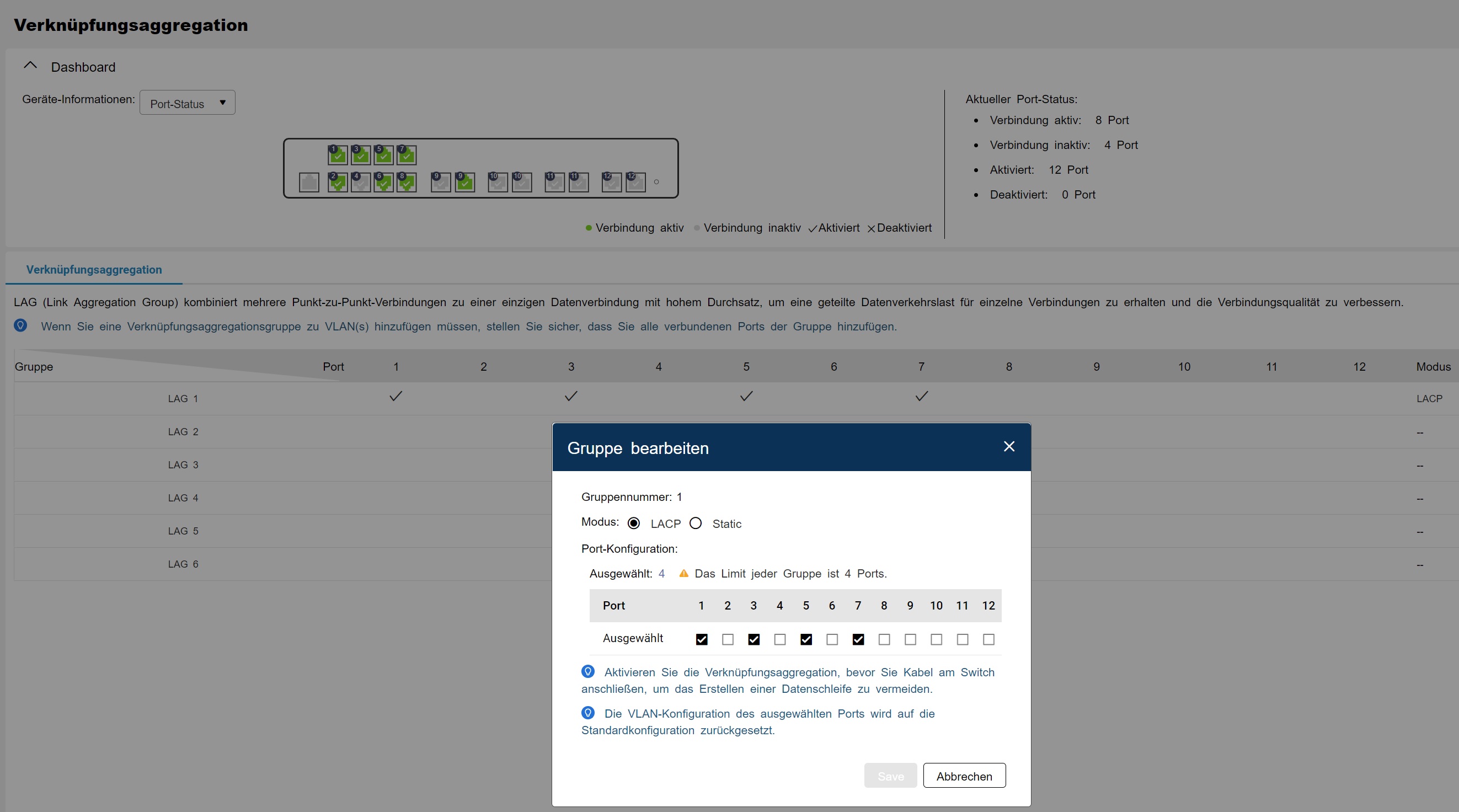Click info icon beside VLAN hint text
The image size is (1459, 812).
point(20,325)
